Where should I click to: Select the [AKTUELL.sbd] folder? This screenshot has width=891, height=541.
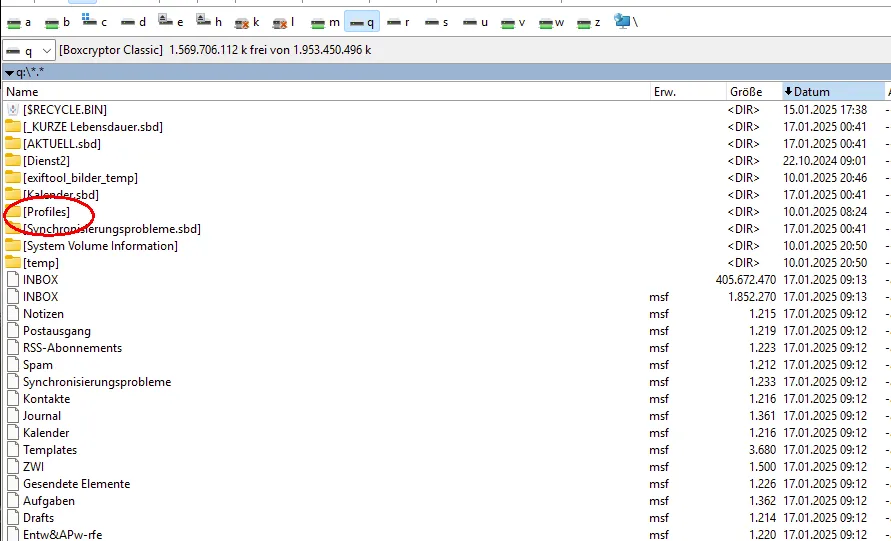62,144
